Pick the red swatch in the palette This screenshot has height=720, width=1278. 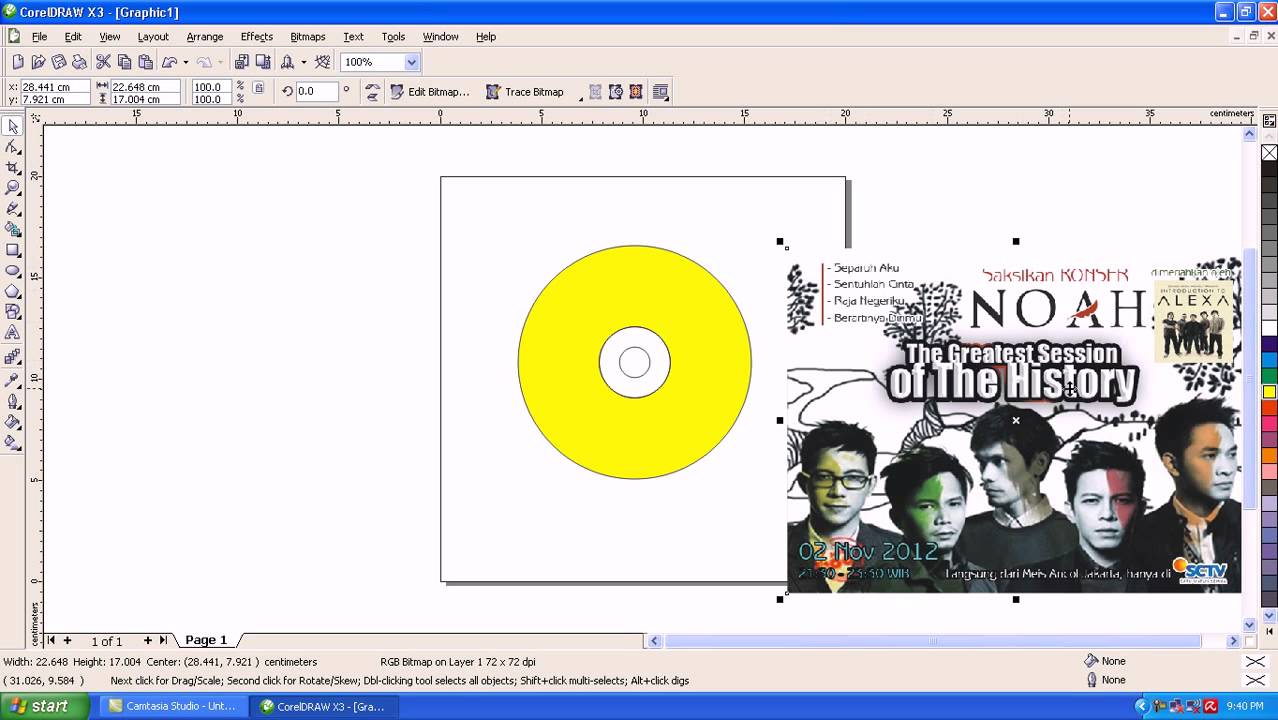(1269, 407)
